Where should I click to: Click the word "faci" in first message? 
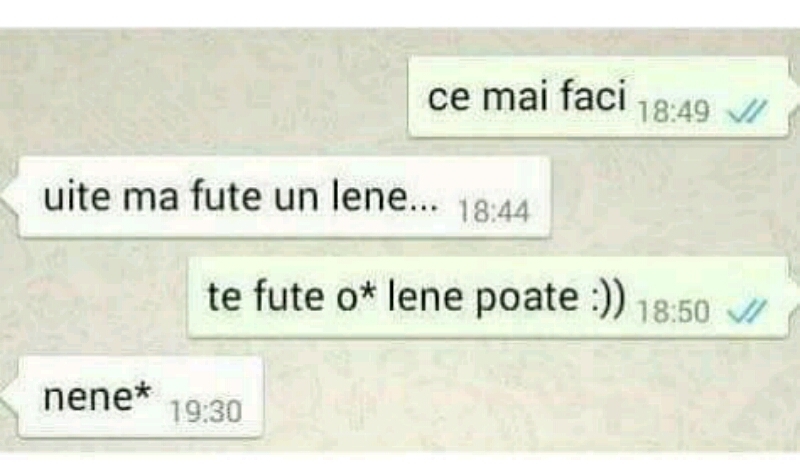593,96
